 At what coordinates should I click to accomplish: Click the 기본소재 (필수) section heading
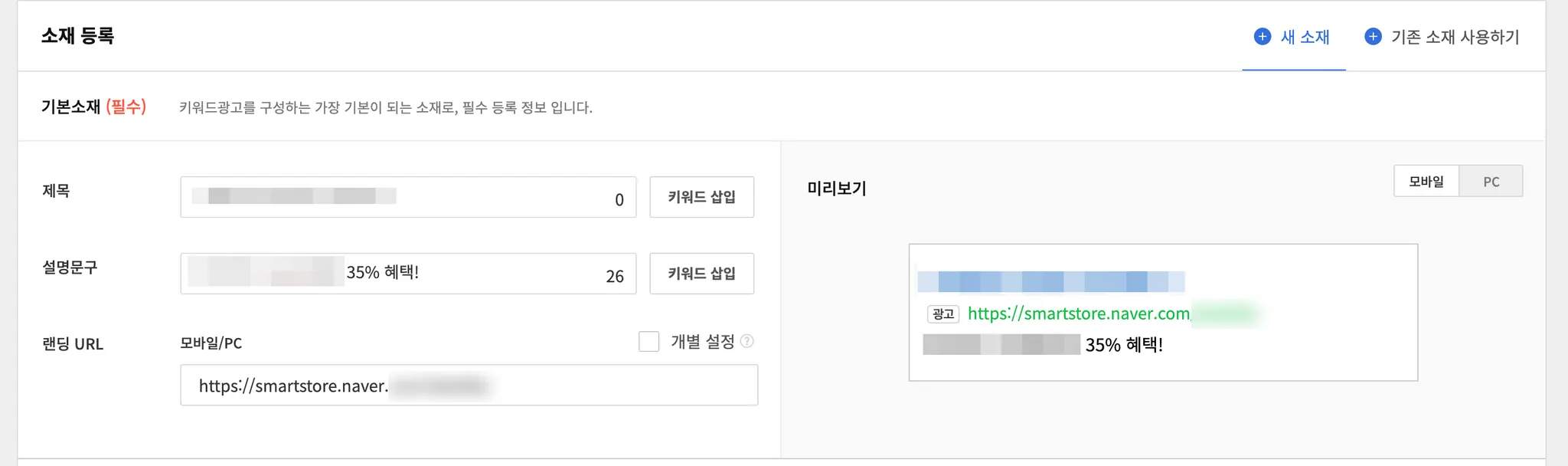pyautogui.click(x=93, y=107)
